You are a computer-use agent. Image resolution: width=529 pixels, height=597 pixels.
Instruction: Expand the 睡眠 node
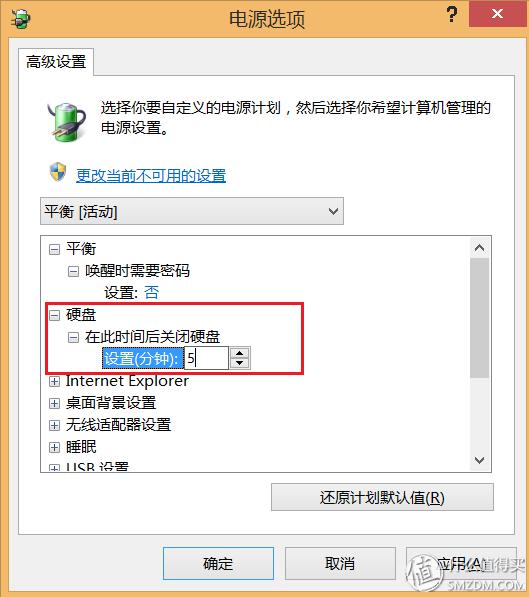pos(54,447)
